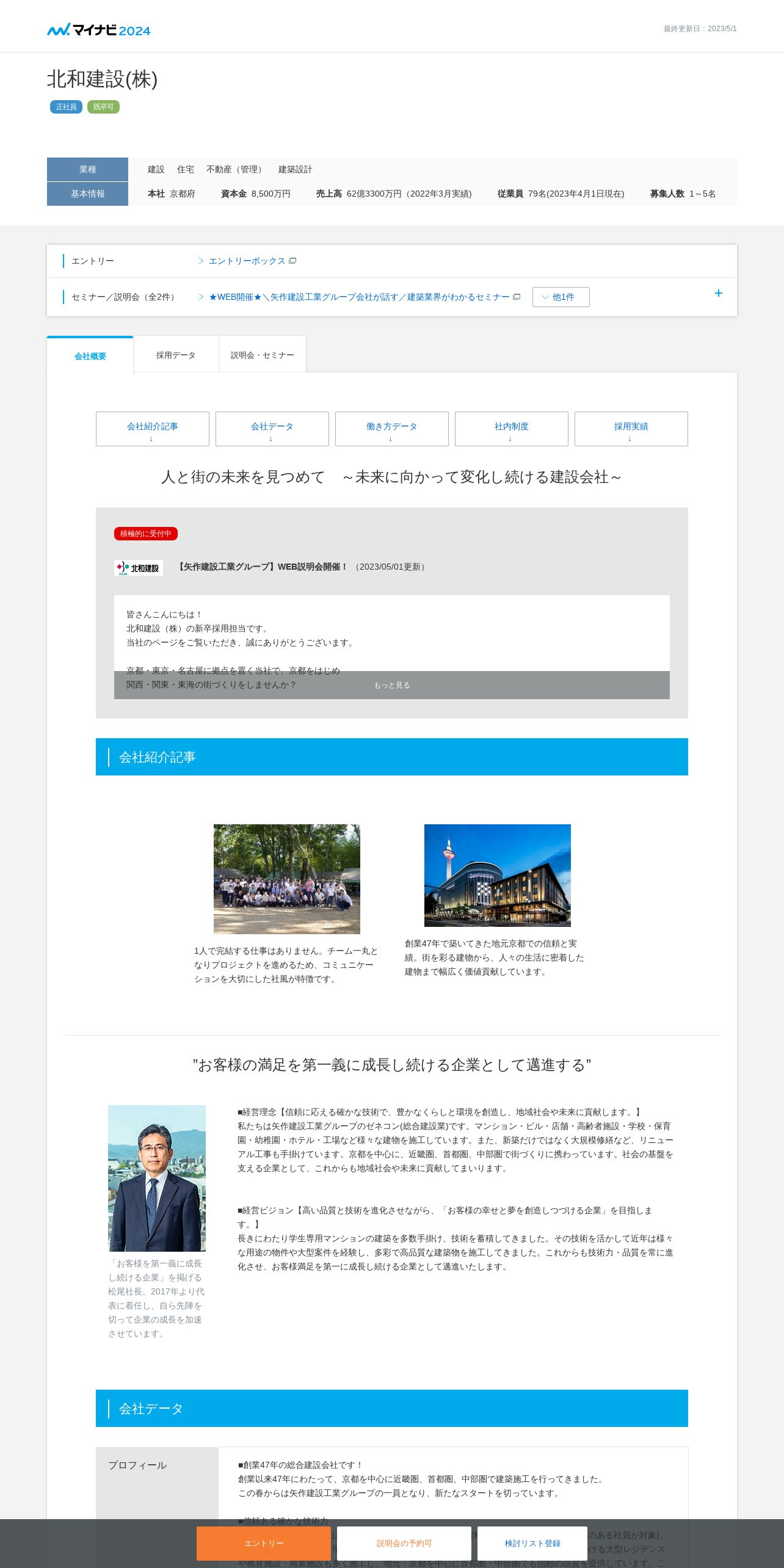The height and width of the screenshot is (1568, 784).
Task: Open the group photo thumbnail
Action: [287, 879]
